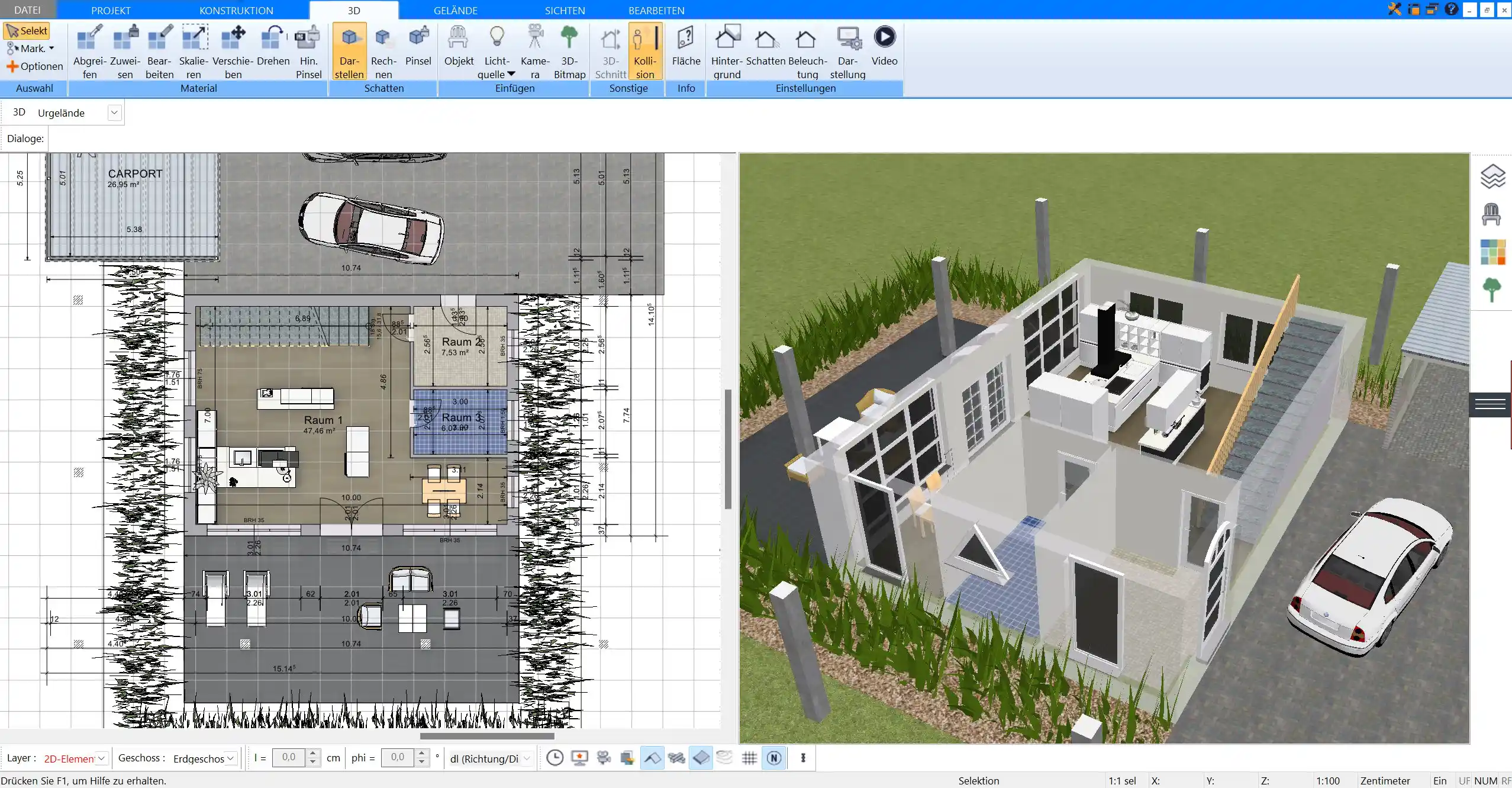Click the phi angle input field

tap(398, 757)
